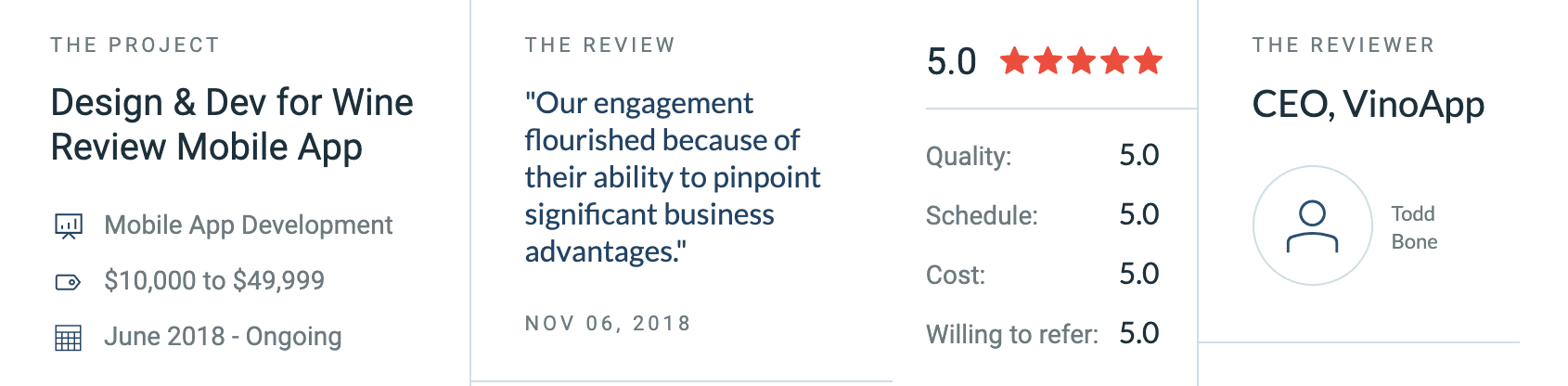Click the fifth red rating star
This screenshot has height=386, width=1568.
click(1148, 61)
